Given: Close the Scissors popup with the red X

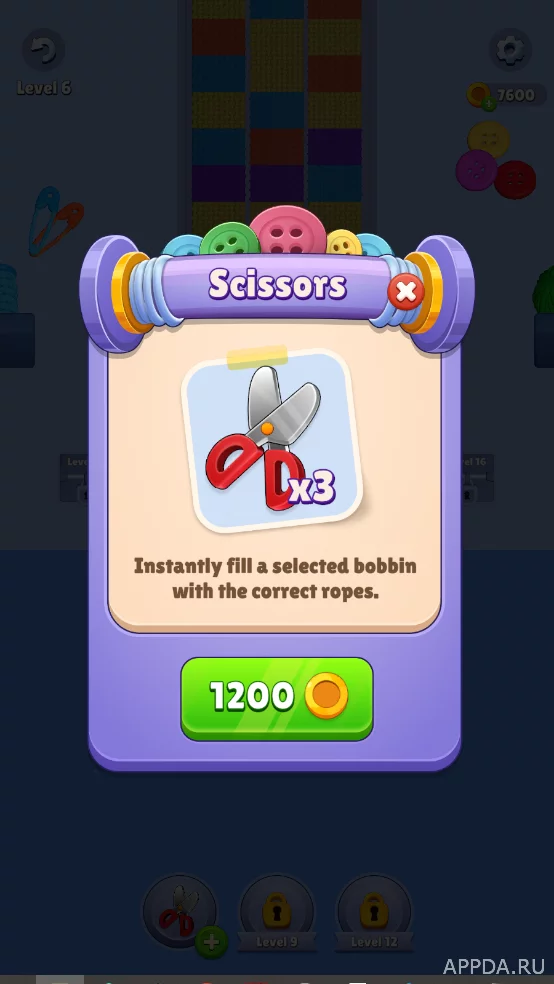Looking at the screenshot, I should 406,292.
